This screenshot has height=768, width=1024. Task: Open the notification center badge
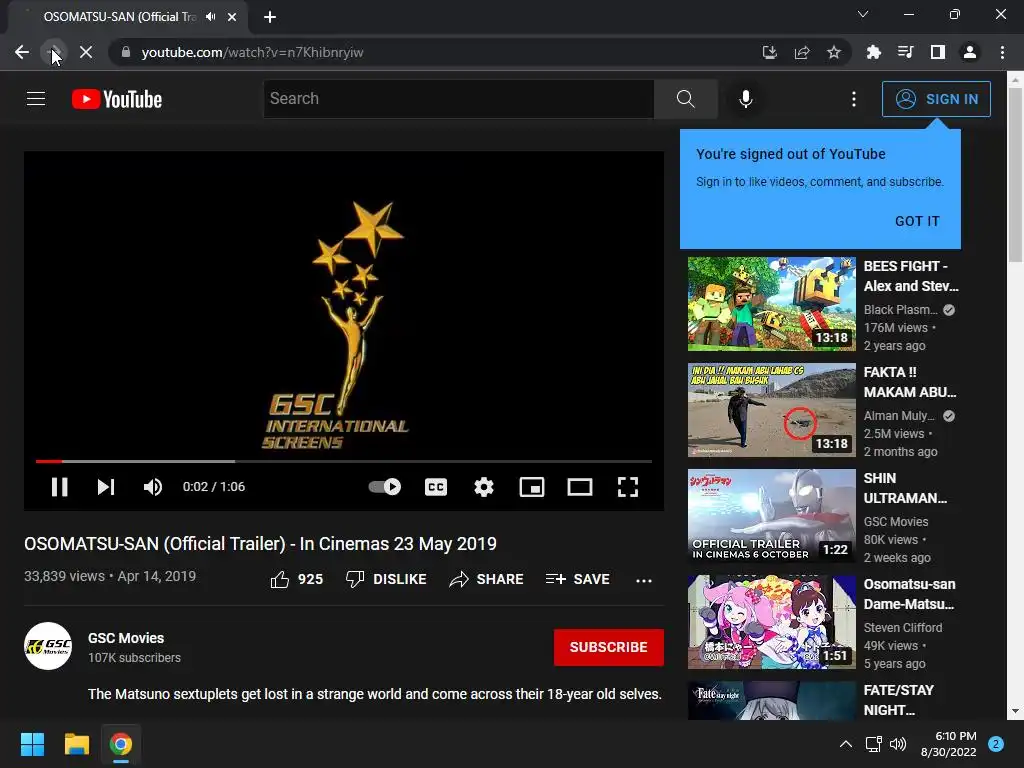click(996, 744)
